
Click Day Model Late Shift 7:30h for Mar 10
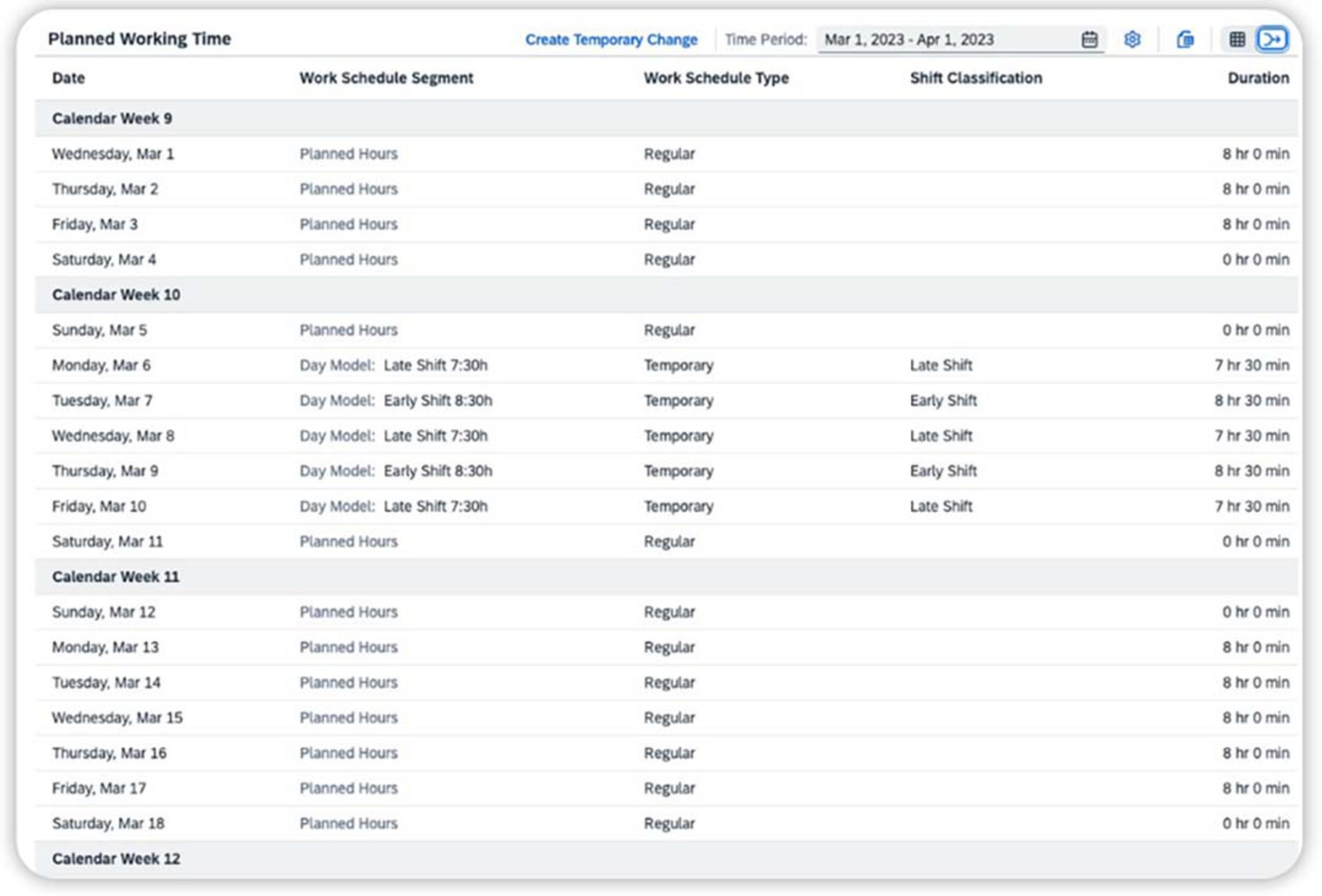[x=394, y=506]
